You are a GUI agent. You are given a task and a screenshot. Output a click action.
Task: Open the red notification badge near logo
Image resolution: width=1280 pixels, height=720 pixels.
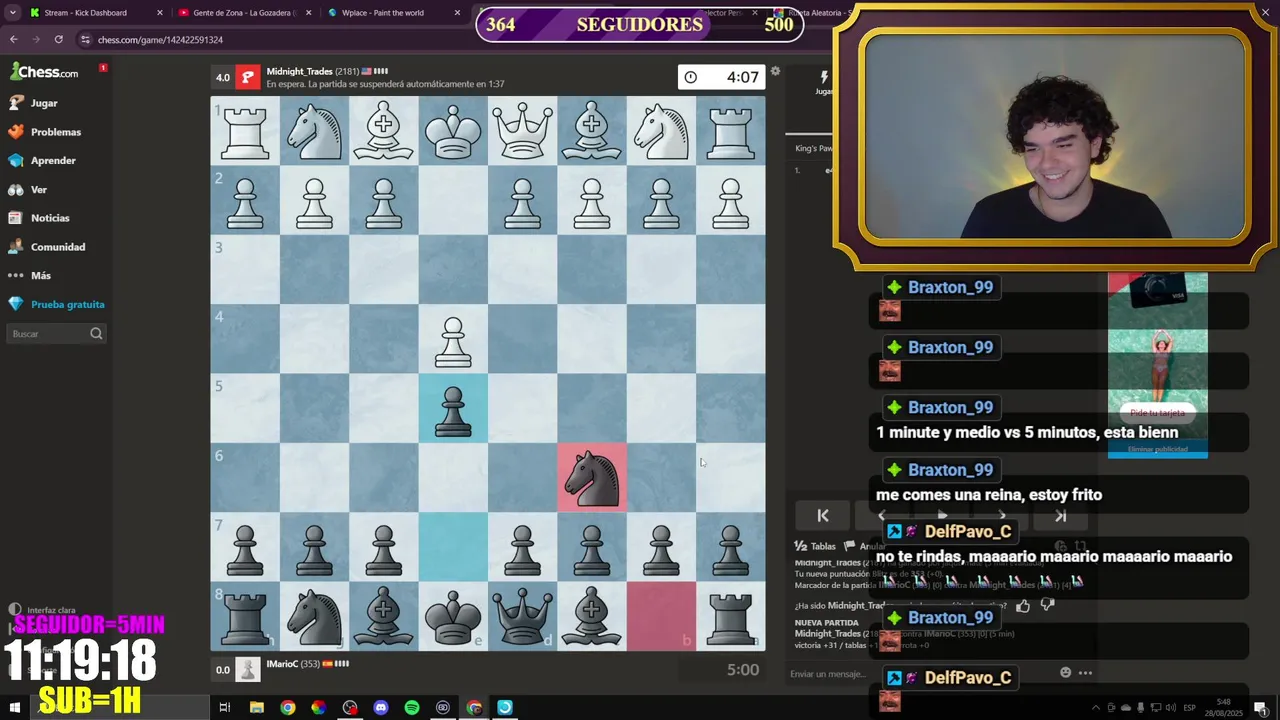click(x=103, y=68)
